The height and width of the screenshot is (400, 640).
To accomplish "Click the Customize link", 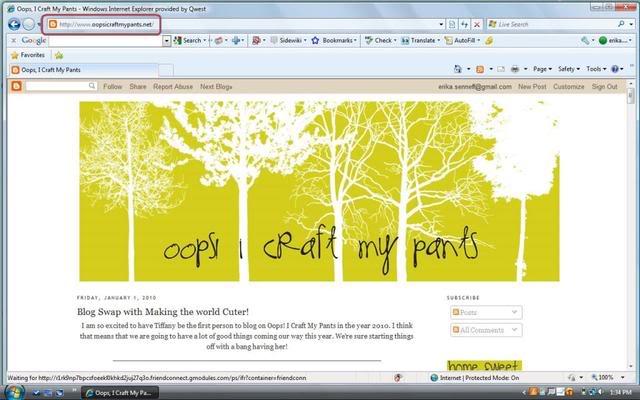I will 569,87.
